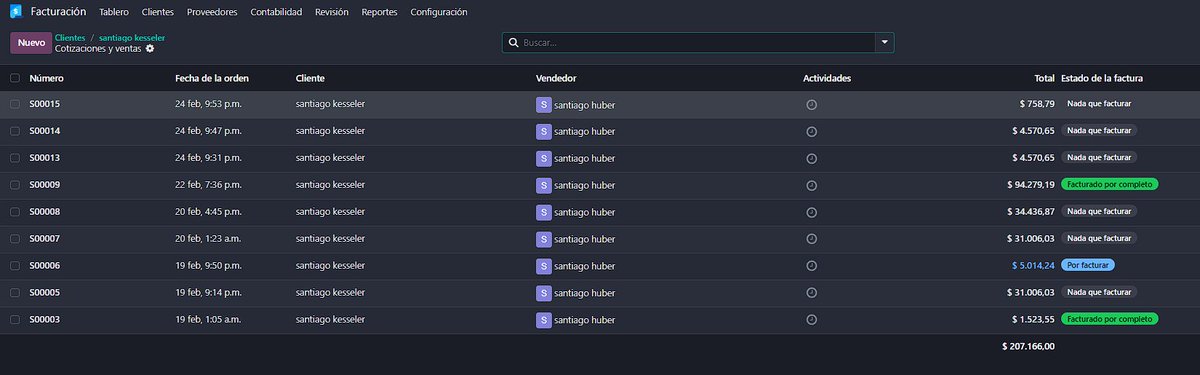
Task: Select the checkbox for order S00005
Action: tap(15, 293)
